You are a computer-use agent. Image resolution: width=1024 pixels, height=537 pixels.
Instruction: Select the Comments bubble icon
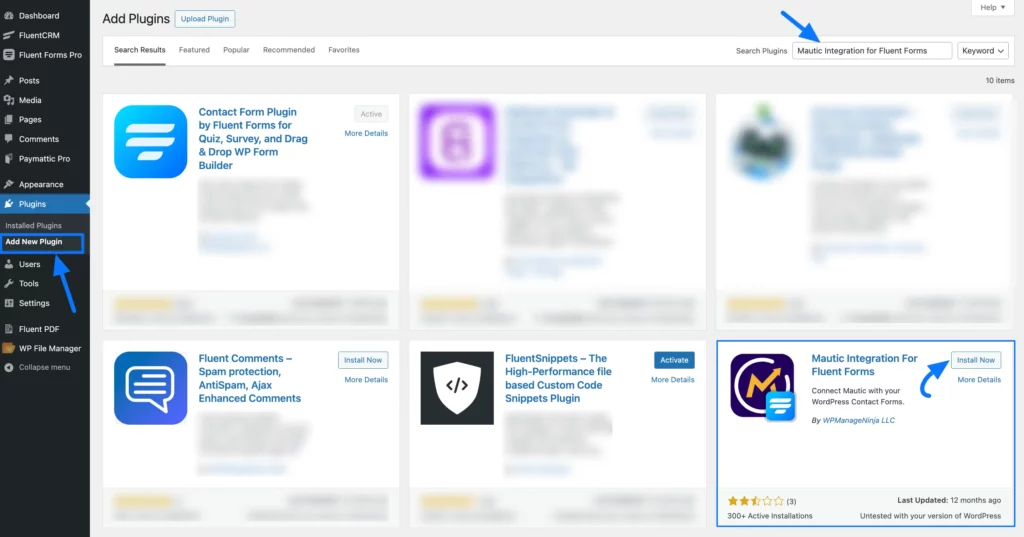(9, 139)
